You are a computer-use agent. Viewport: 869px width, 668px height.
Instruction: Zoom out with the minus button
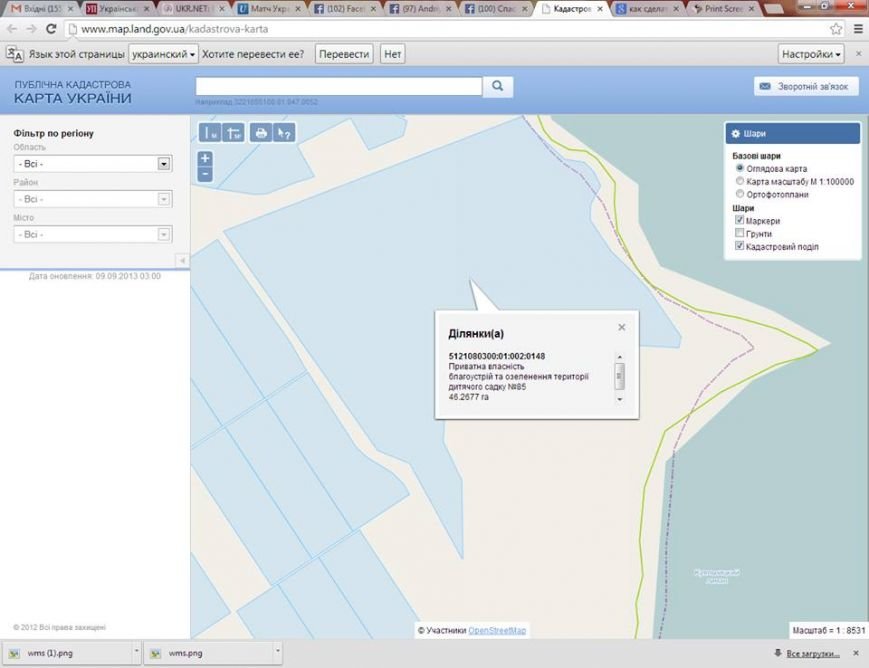click(x=205, y=174)
